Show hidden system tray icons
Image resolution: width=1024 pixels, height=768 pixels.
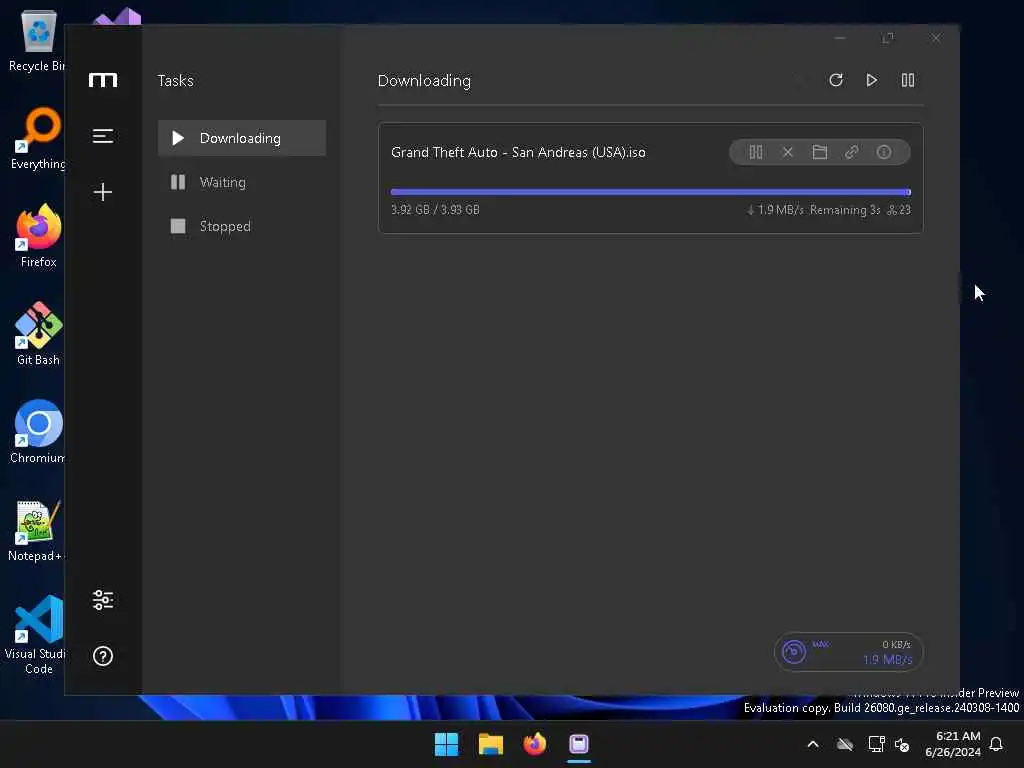pos(813,744)
